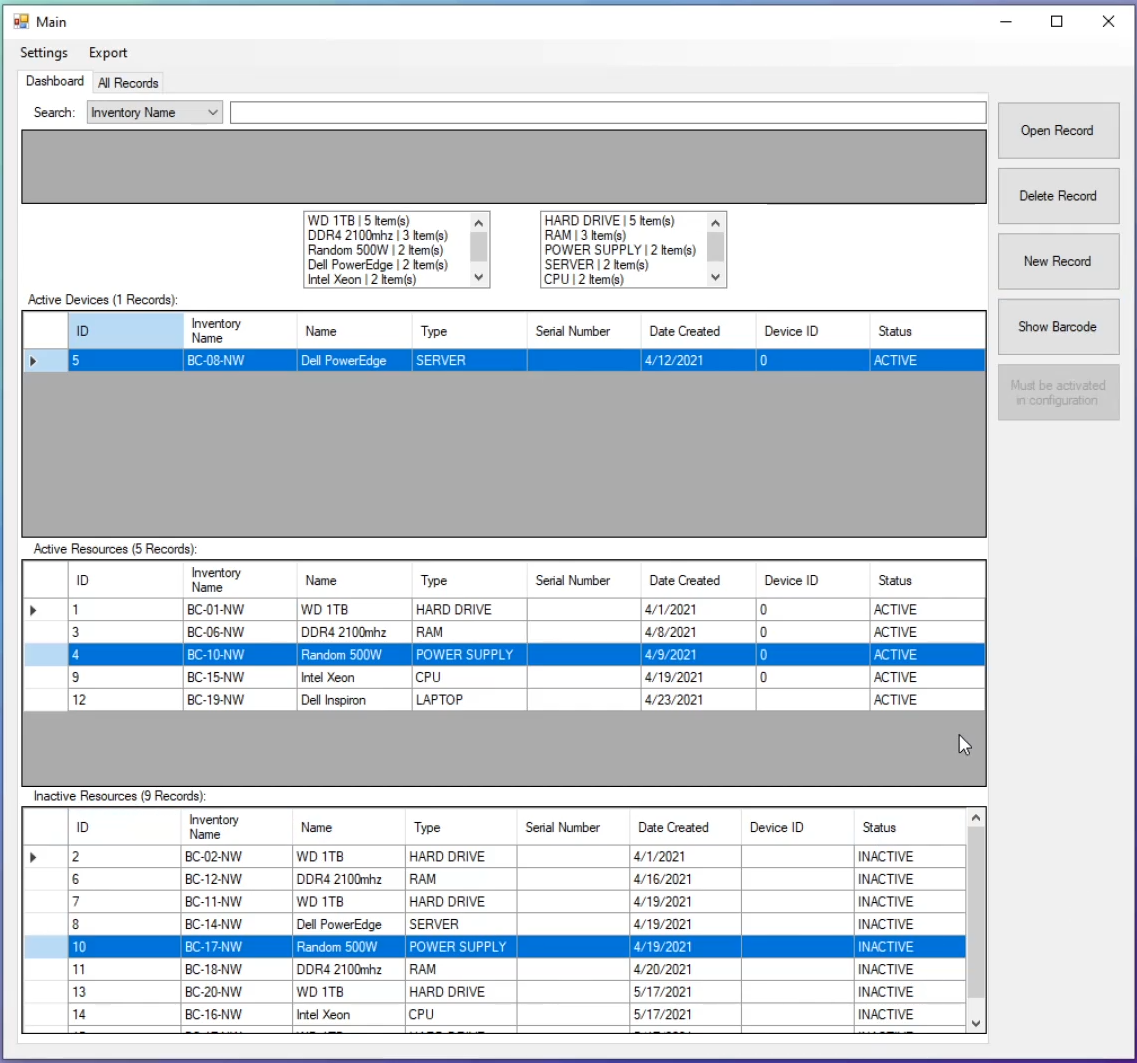The image size is (1137, 1063).
Task: Click the Main window app icon
Action: click(x=21, y=21)
